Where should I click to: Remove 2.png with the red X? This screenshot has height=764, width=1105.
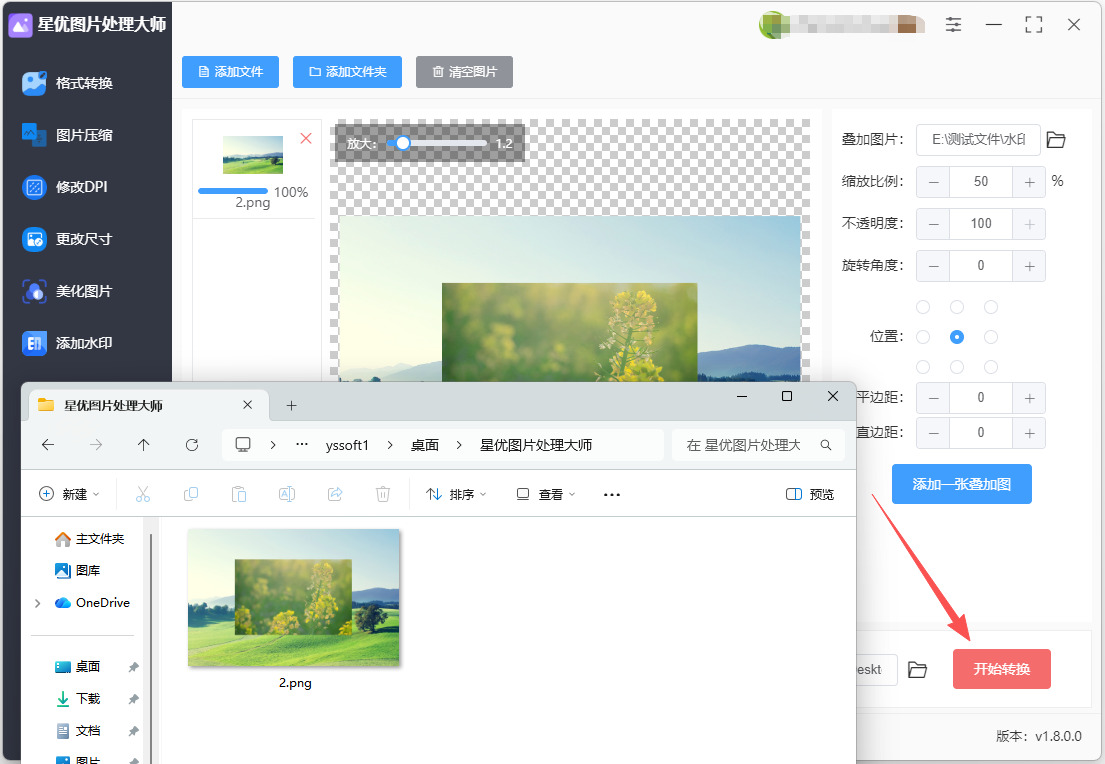click(306, 138)
